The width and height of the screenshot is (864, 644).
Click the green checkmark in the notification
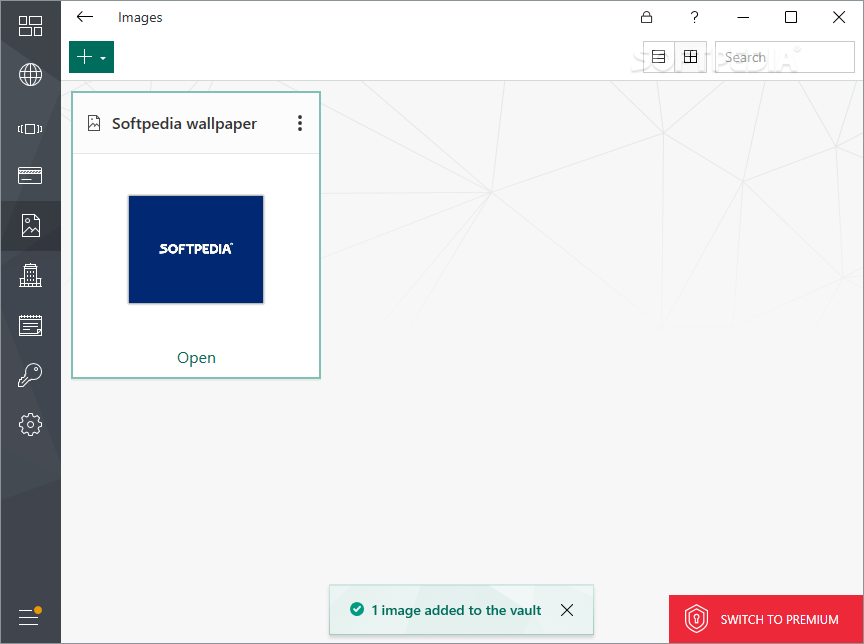[357, 609]
